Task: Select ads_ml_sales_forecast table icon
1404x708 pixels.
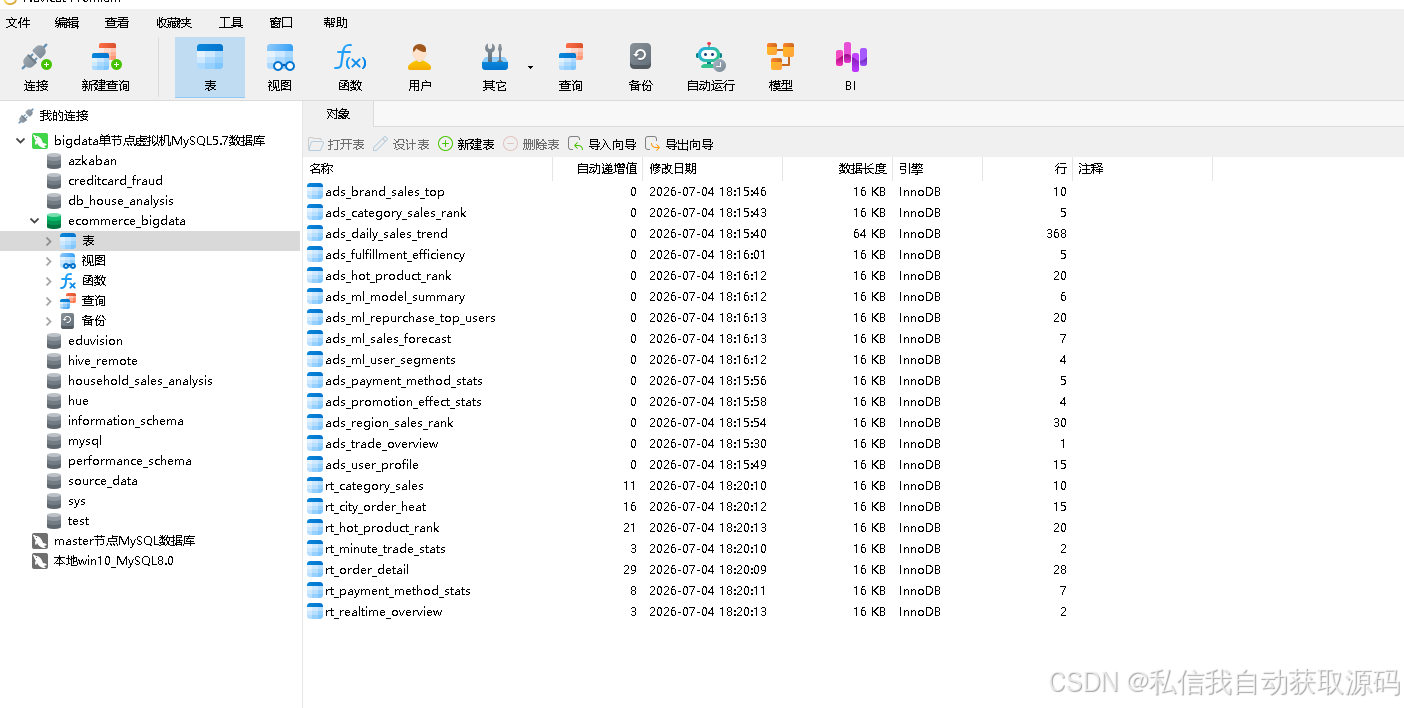Action: [315, 339]
